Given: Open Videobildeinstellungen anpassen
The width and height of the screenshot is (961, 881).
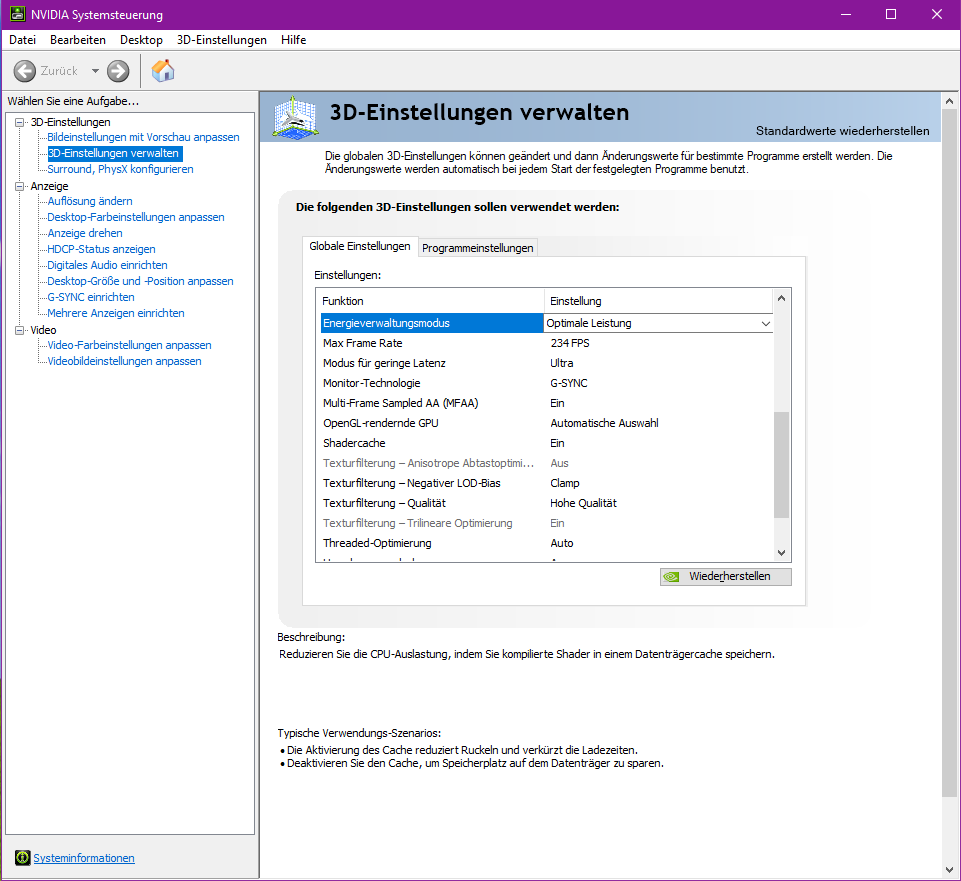Looking at the screenshot, I should click(124, 361).
